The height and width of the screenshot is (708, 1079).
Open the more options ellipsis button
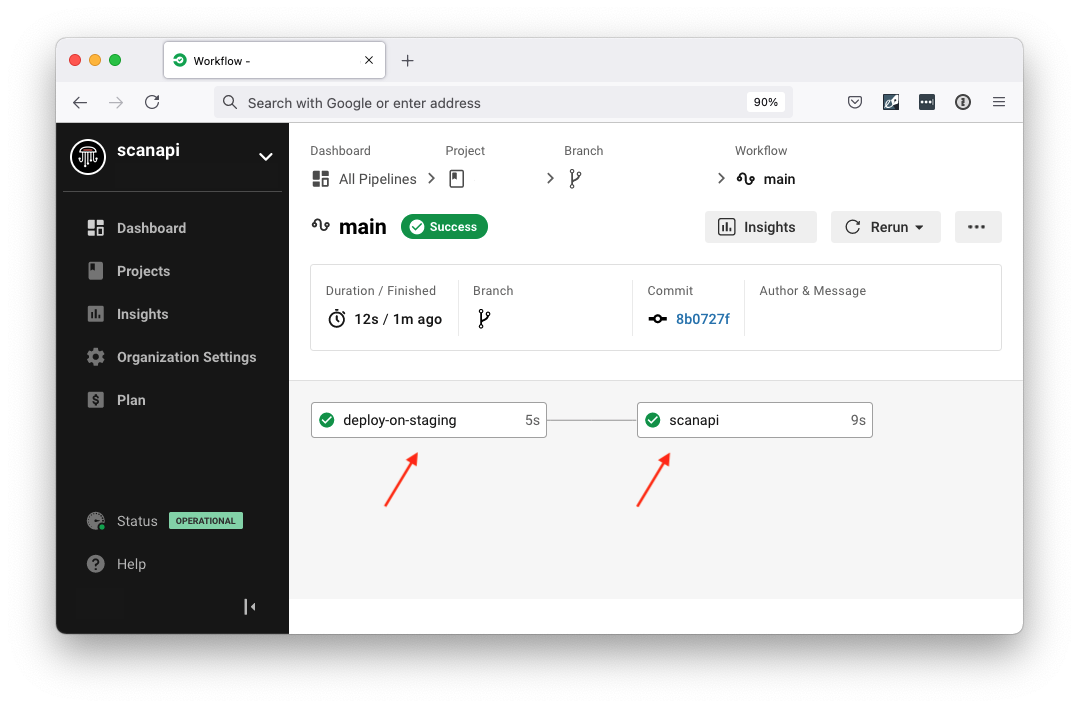pyautogui.click(x=978, y=226)
